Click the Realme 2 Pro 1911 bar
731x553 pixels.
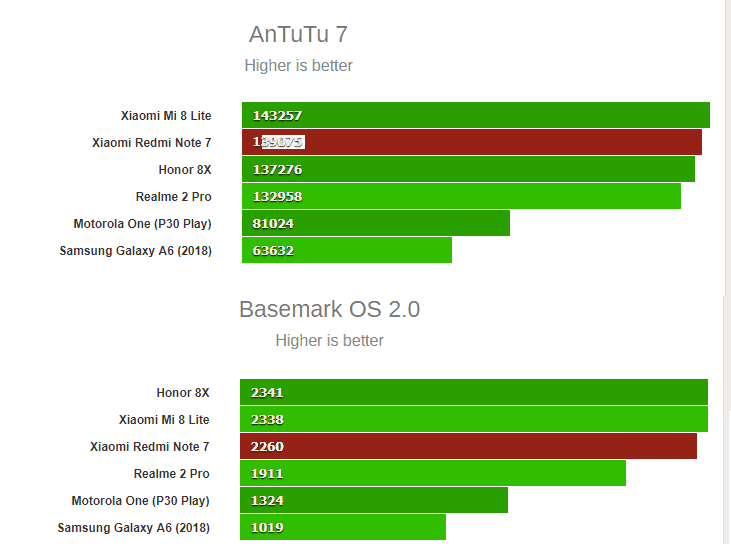tap(432, 474)
